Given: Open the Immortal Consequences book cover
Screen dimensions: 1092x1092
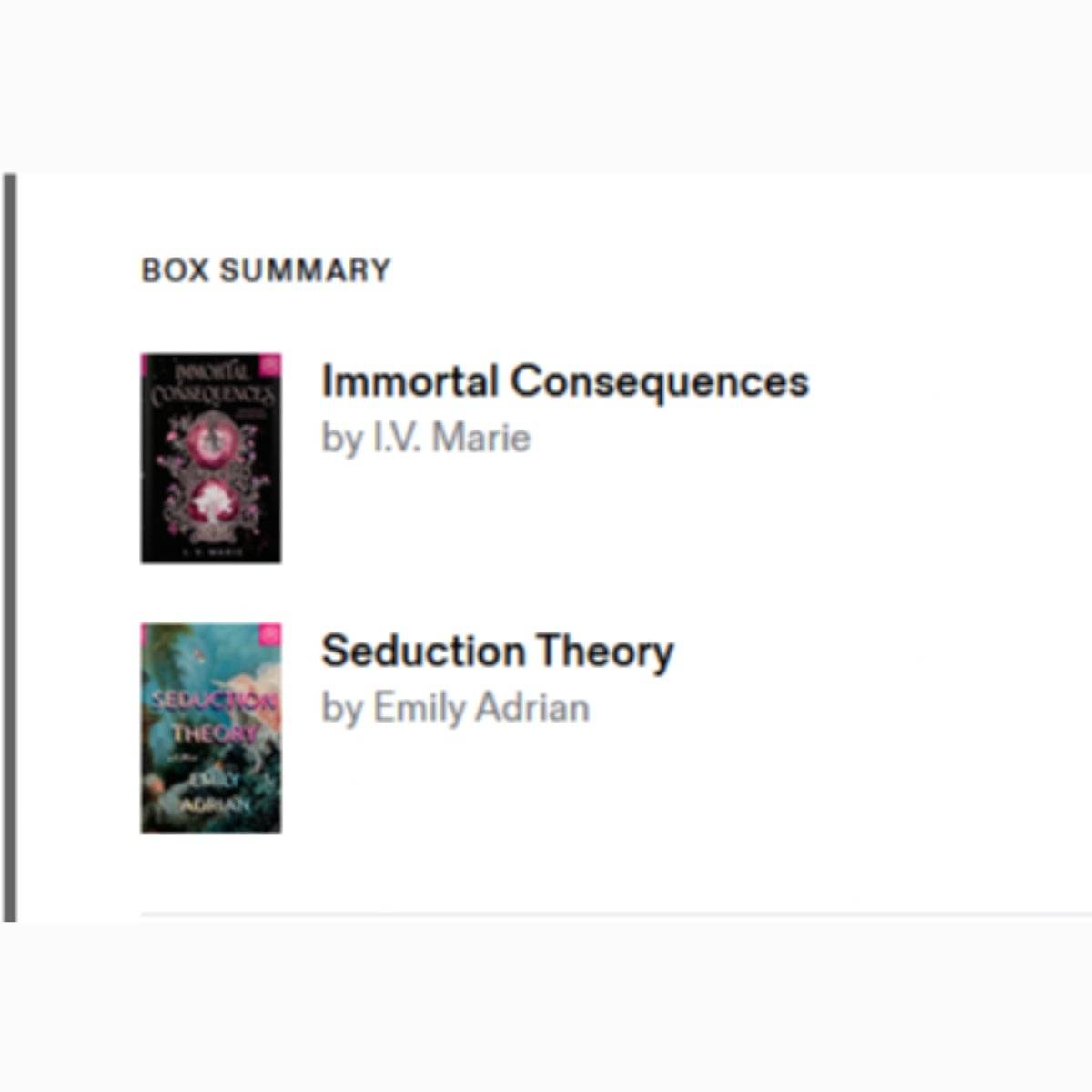Looking at the screenshot, I should tap(211, 459).
